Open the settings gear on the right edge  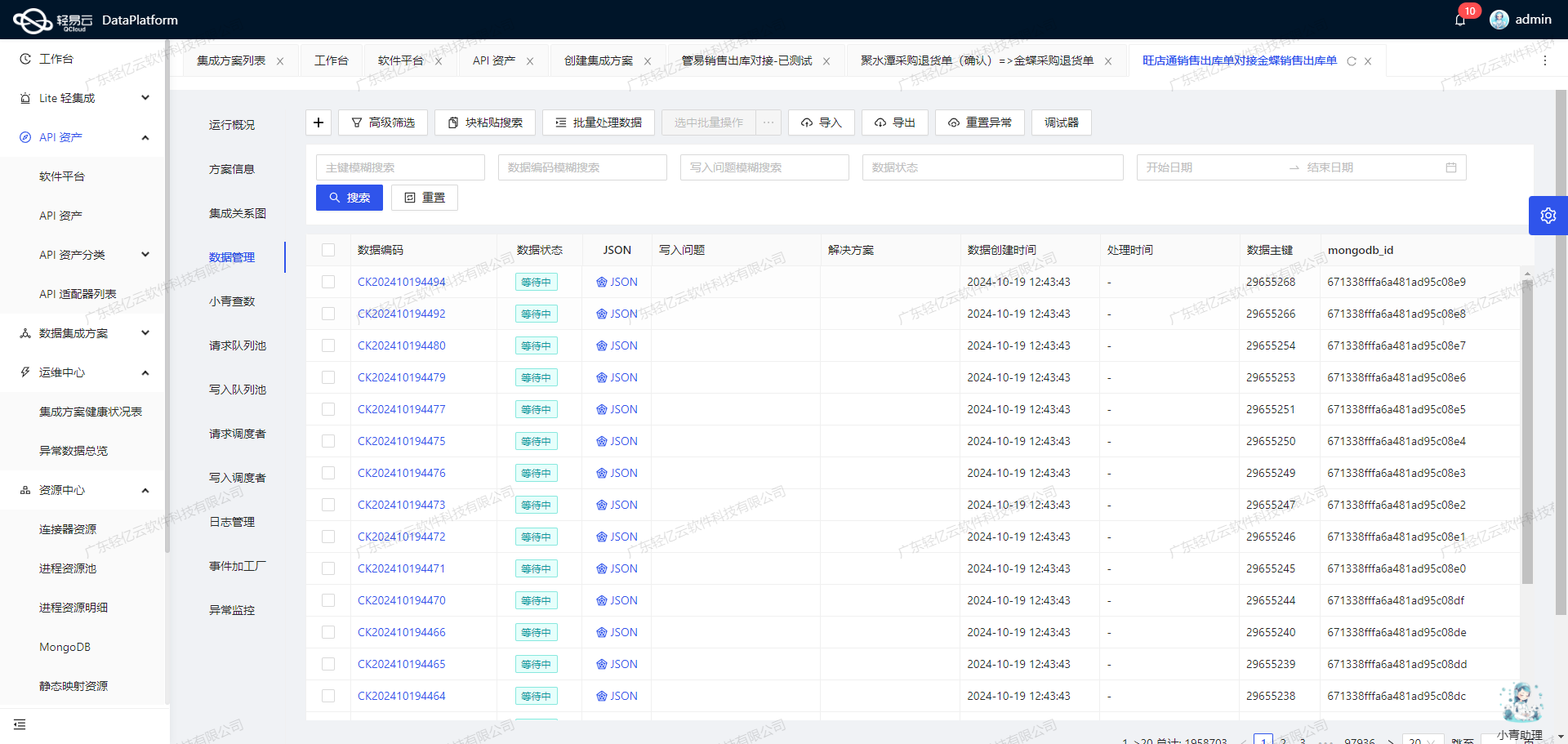point(1548,215)
